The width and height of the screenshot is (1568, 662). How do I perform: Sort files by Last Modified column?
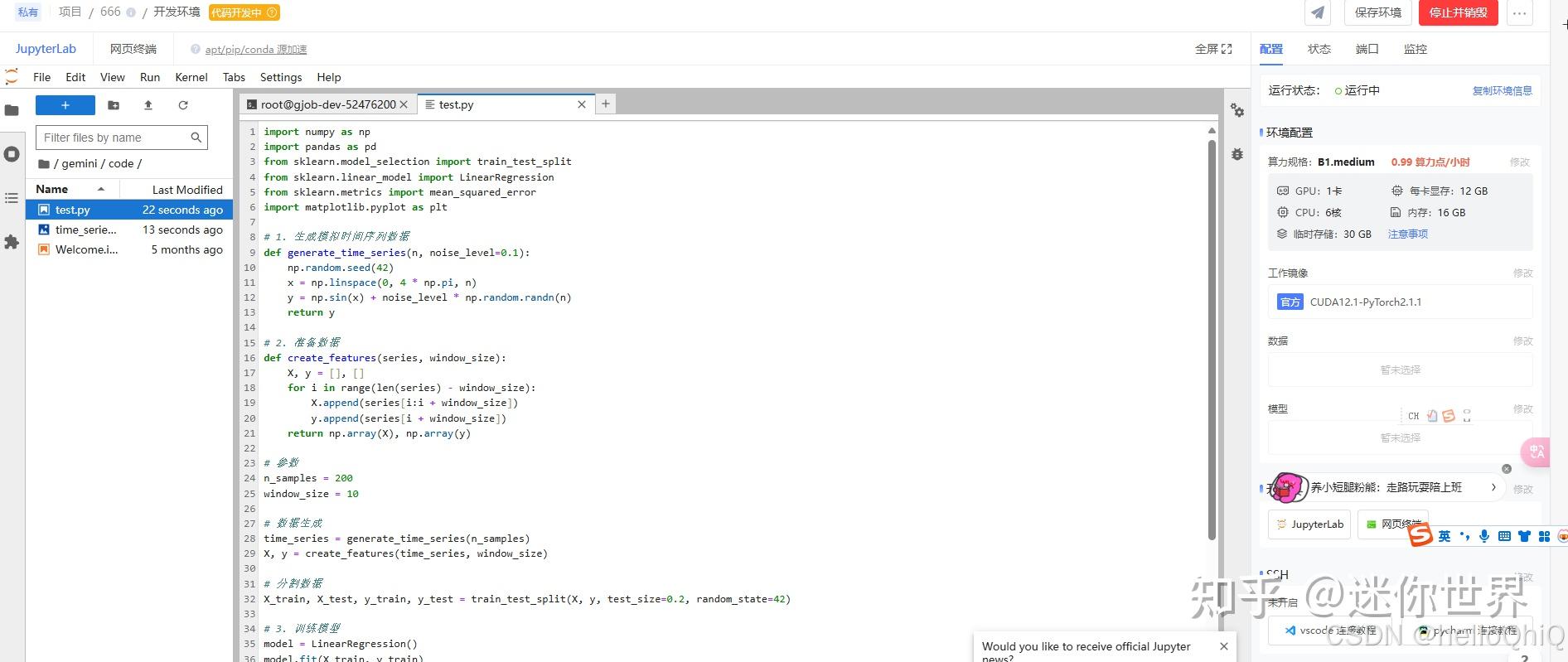pos(177,190)
